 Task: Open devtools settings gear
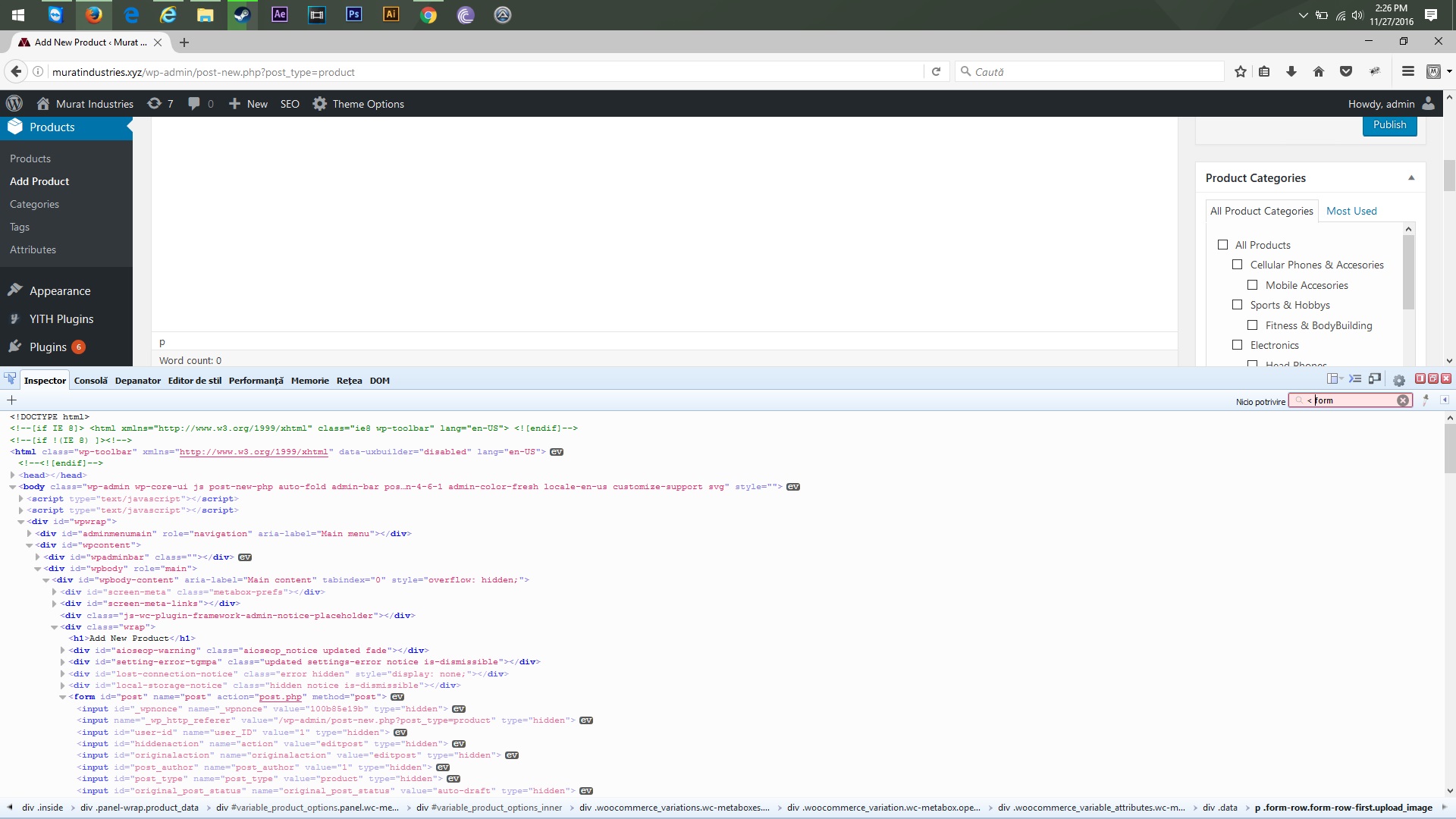1399,380
